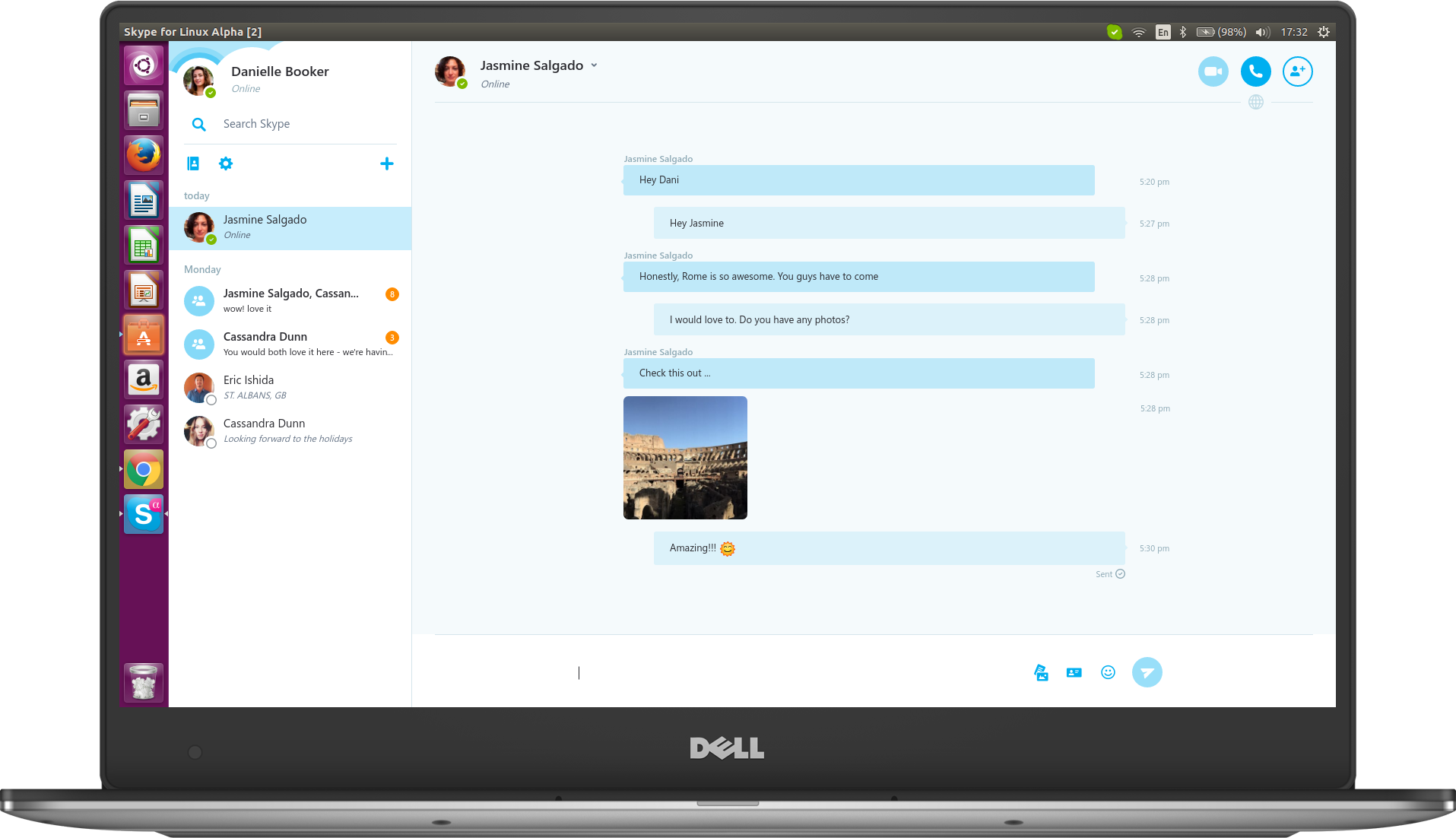Viewport: 1456px width, 838px height.
Task: Click the globe icon below call buttons
Action: (x=1255, y=102)
